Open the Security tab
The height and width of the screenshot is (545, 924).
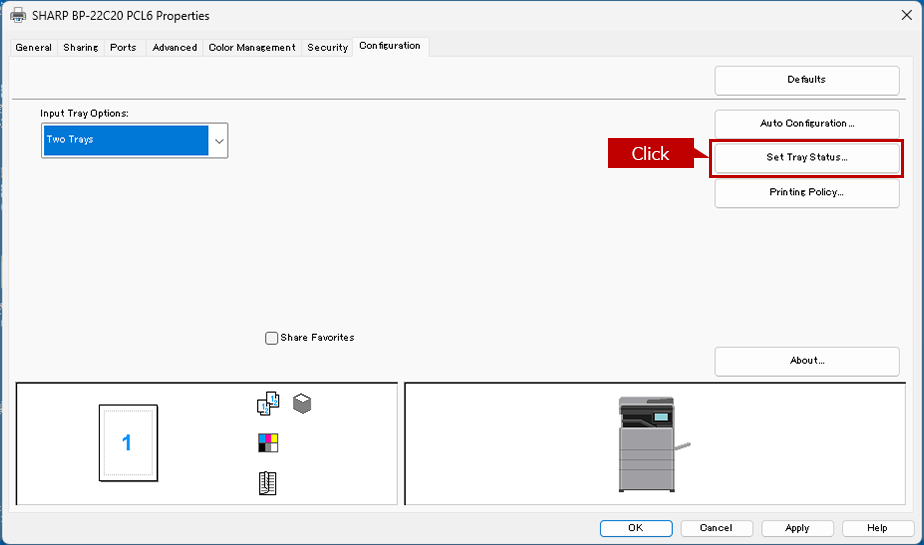328,48
